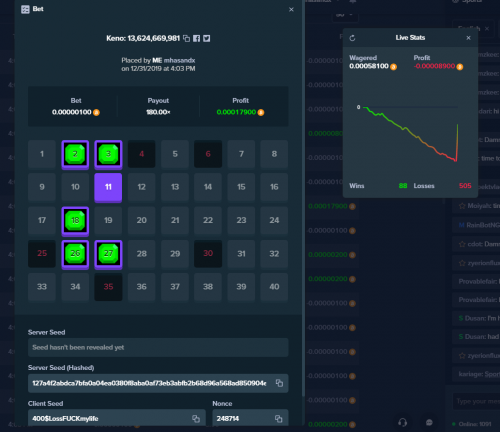The width and height of the screenshot is (500, 432).
Task: Copy the nonce value
Action: (x=279, y=419)
